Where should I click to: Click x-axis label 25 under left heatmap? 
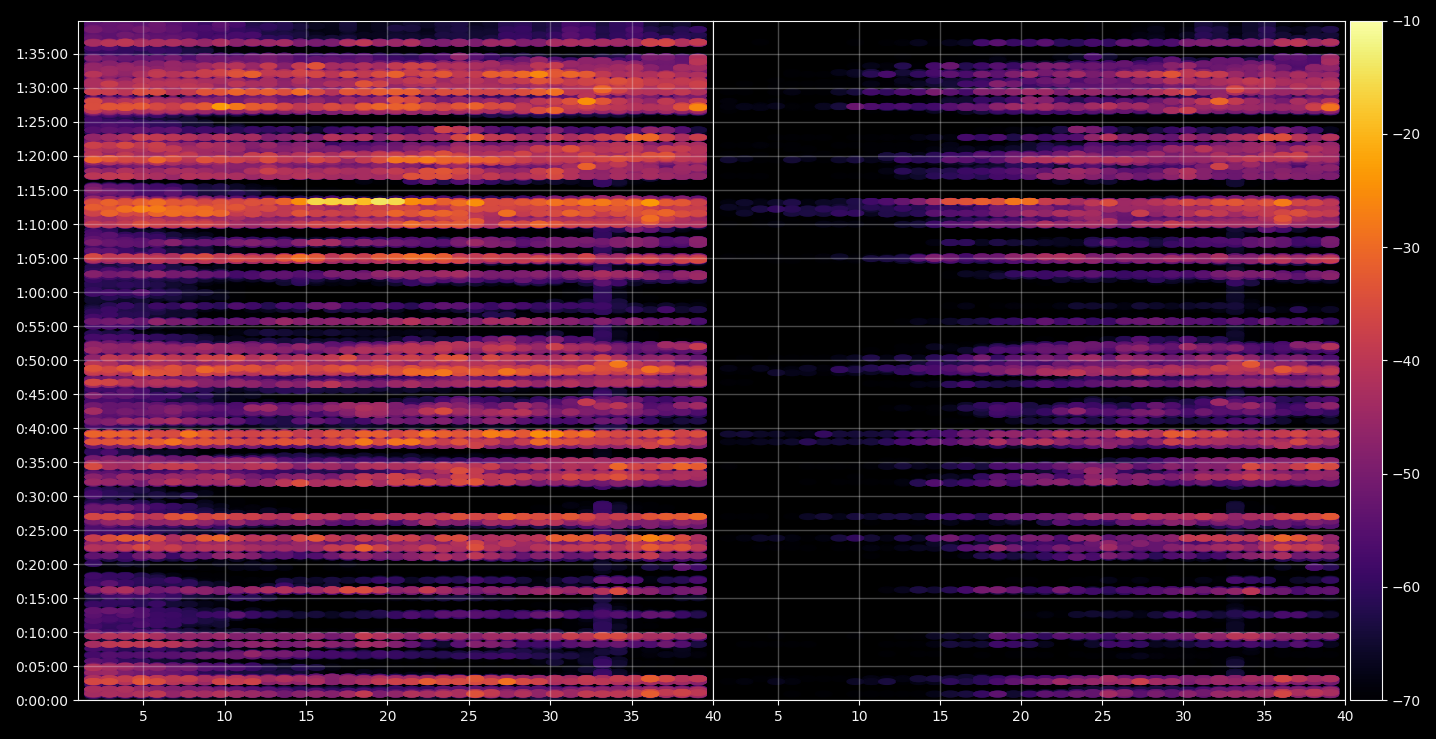point(469,716)
